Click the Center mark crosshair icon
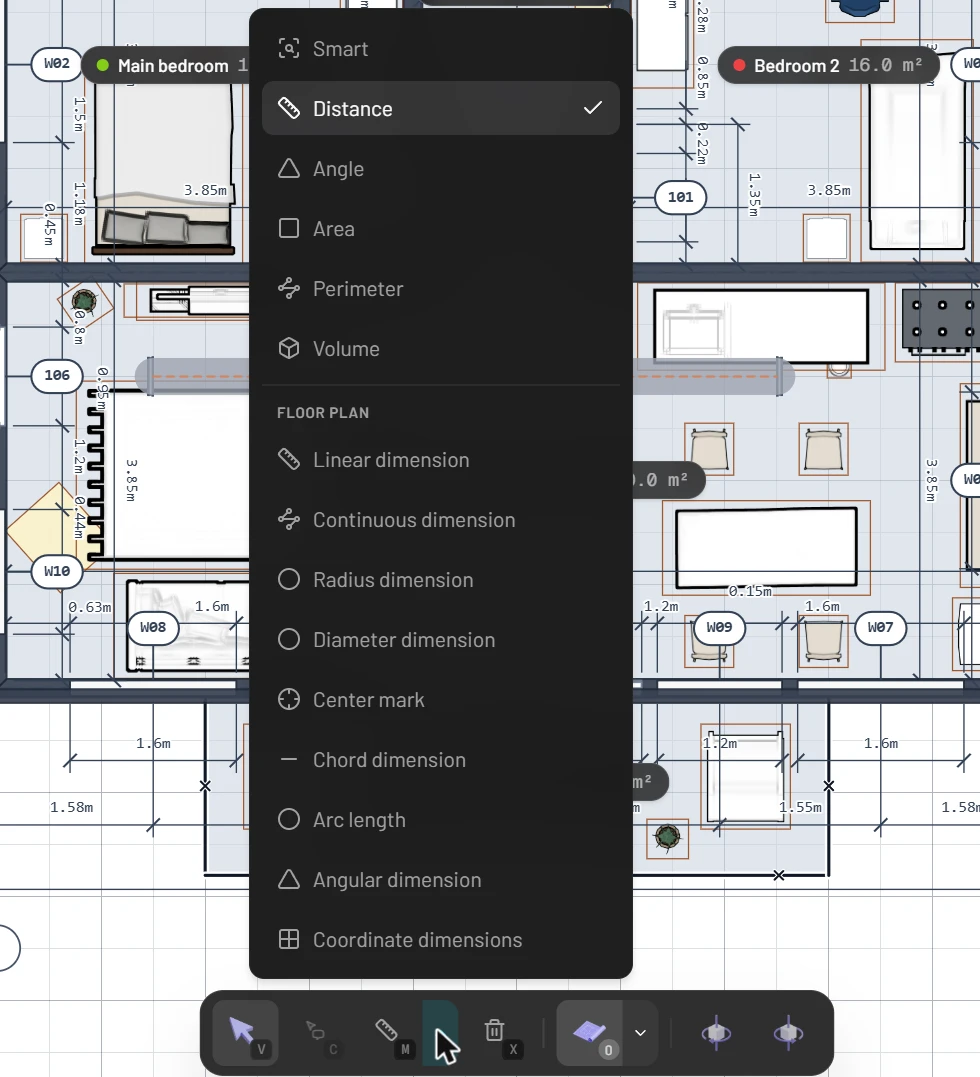980x1077 pixels. point(289,699)
